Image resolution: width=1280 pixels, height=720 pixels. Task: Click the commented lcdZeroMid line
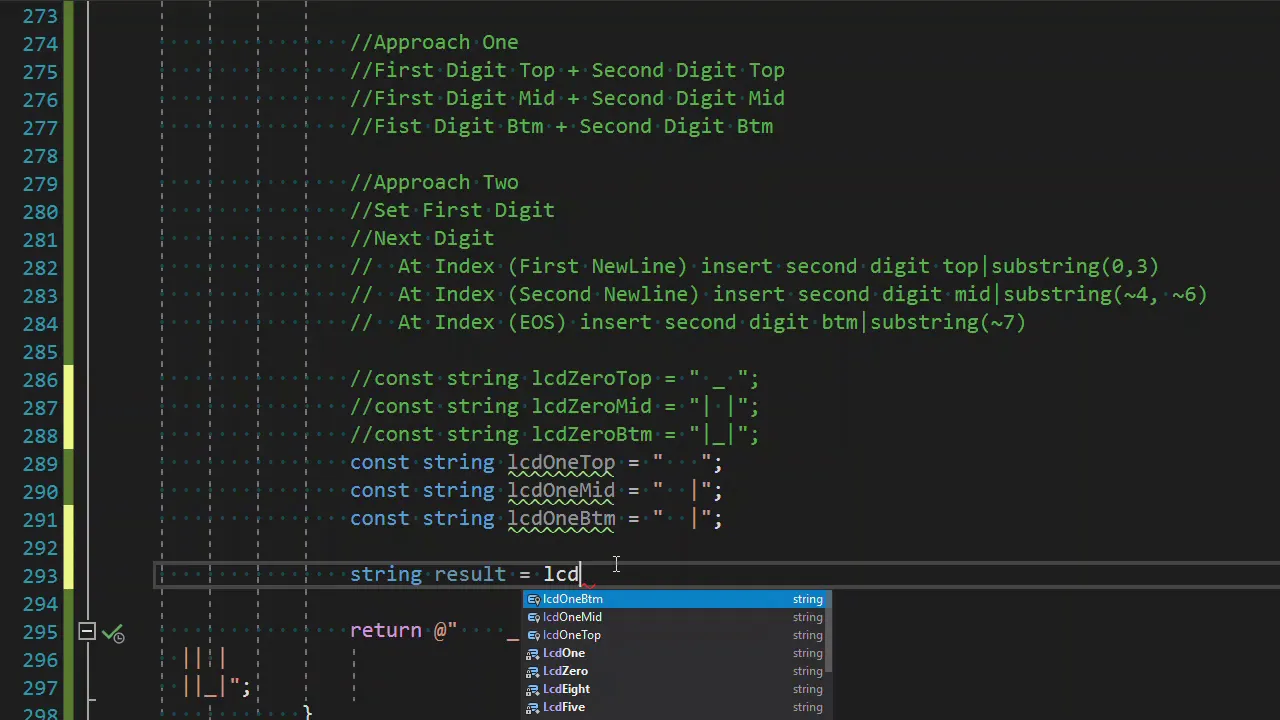(554, 407)
